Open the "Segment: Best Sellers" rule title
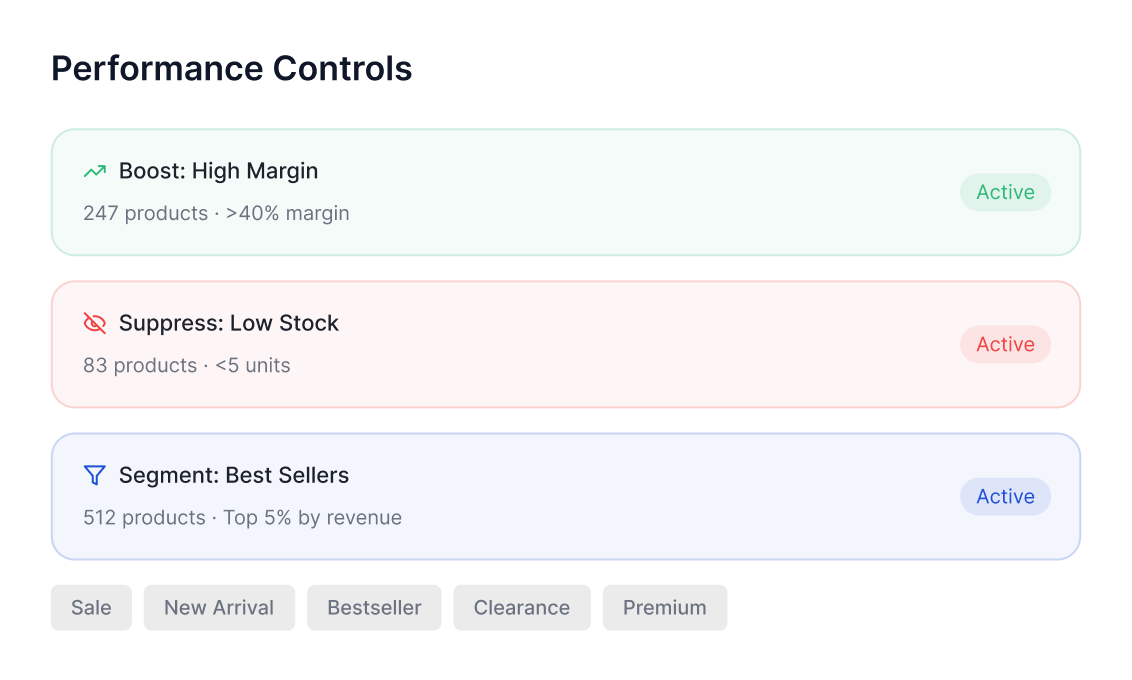This screenshot has width=1132, height=680. point(234,475)
